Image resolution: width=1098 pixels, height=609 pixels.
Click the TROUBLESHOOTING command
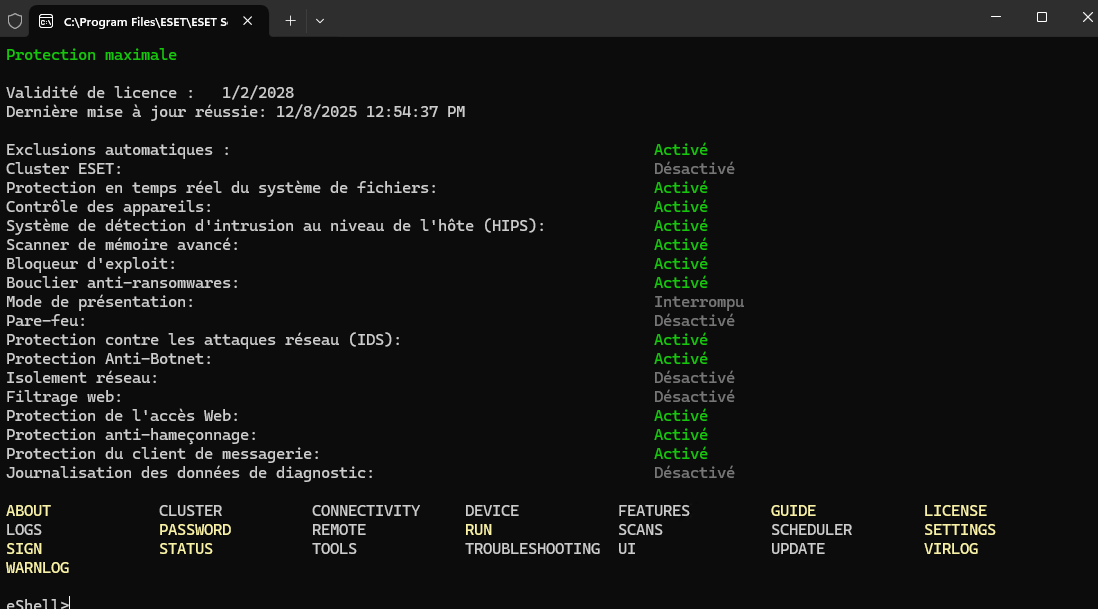[532, 549]
